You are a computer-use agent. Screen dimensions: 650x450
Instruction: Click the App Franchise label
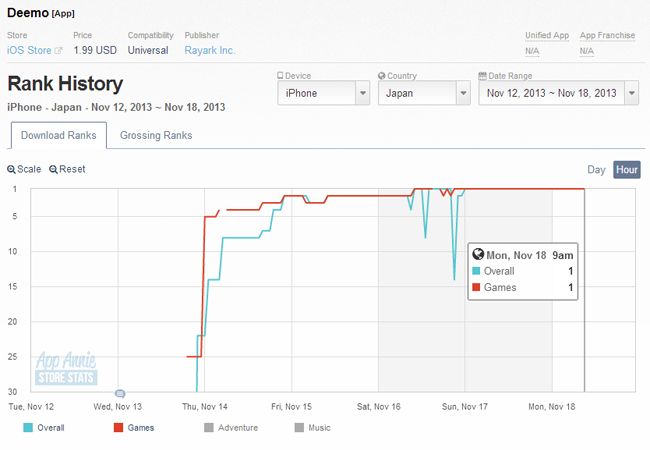pyautogui.click(x=607, y=36)
